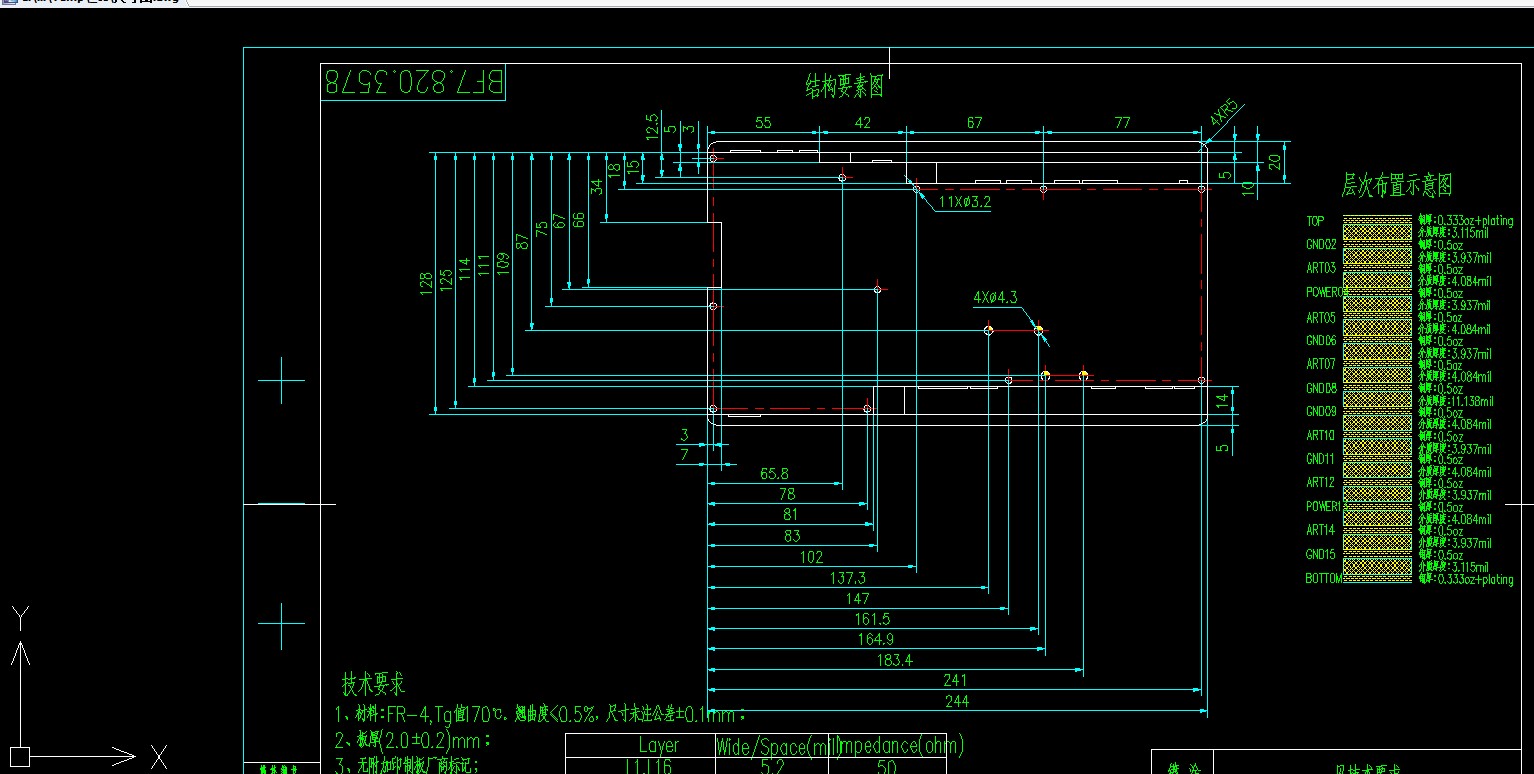Click the GND15 layer label
This screenshot has width=1534, height=774.
coord(1321,554)
